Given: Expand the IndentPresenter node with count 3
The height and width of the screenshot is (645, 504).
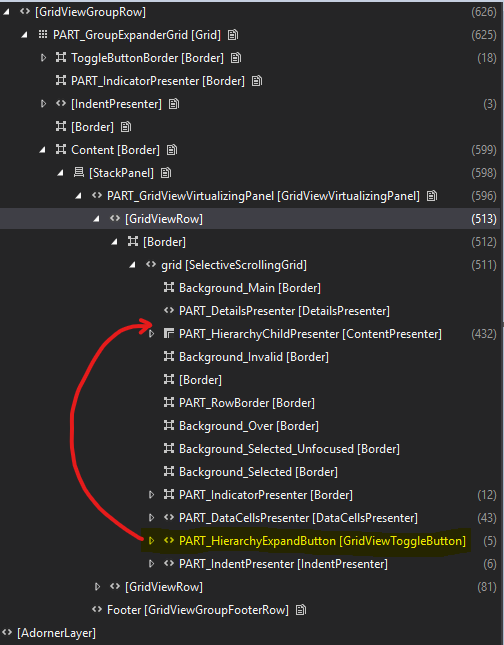Looking at the screenshot, I should tap(43, 104).
